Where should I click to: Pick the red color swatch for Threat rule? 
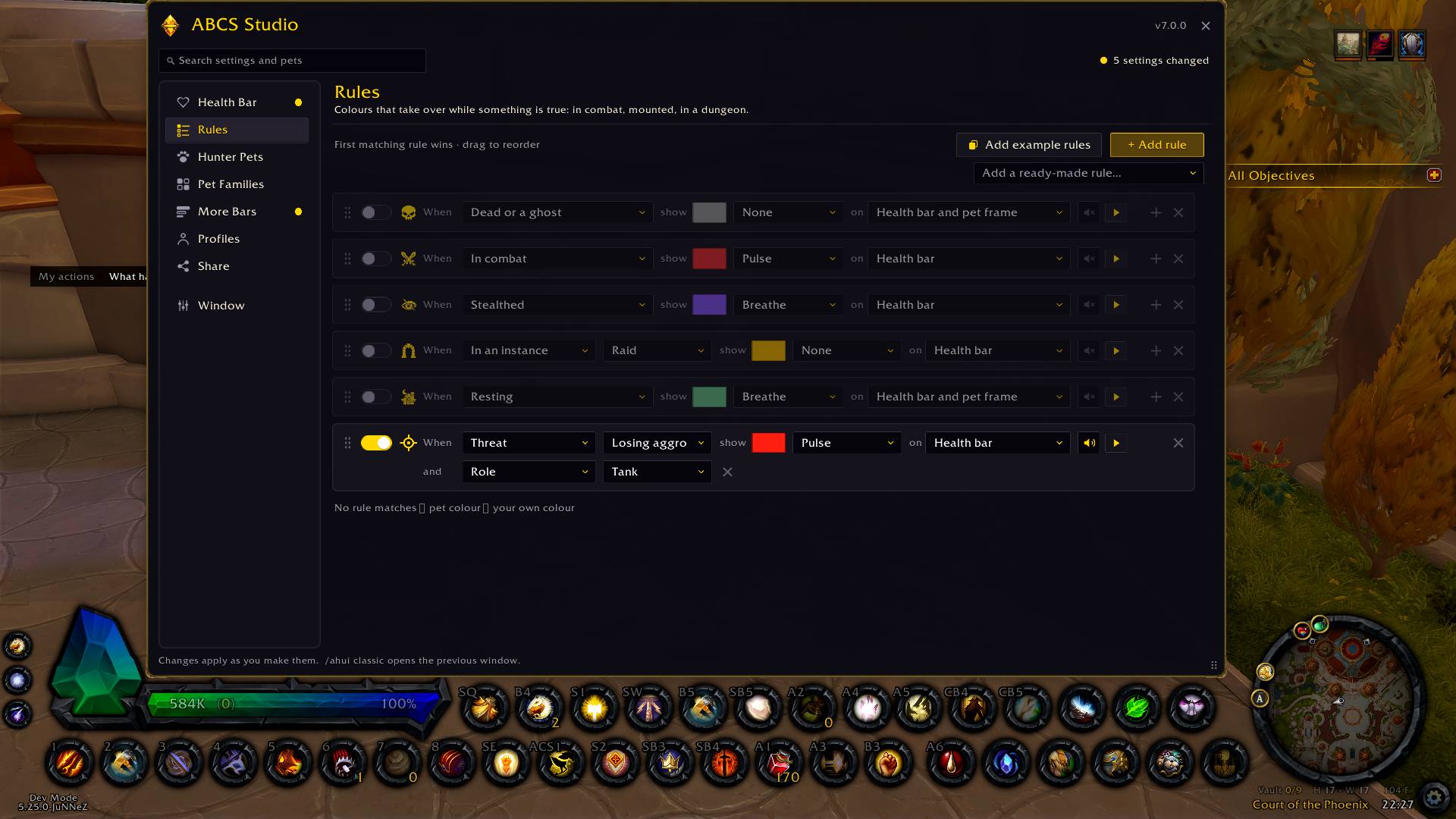click(x=768, y=443)
